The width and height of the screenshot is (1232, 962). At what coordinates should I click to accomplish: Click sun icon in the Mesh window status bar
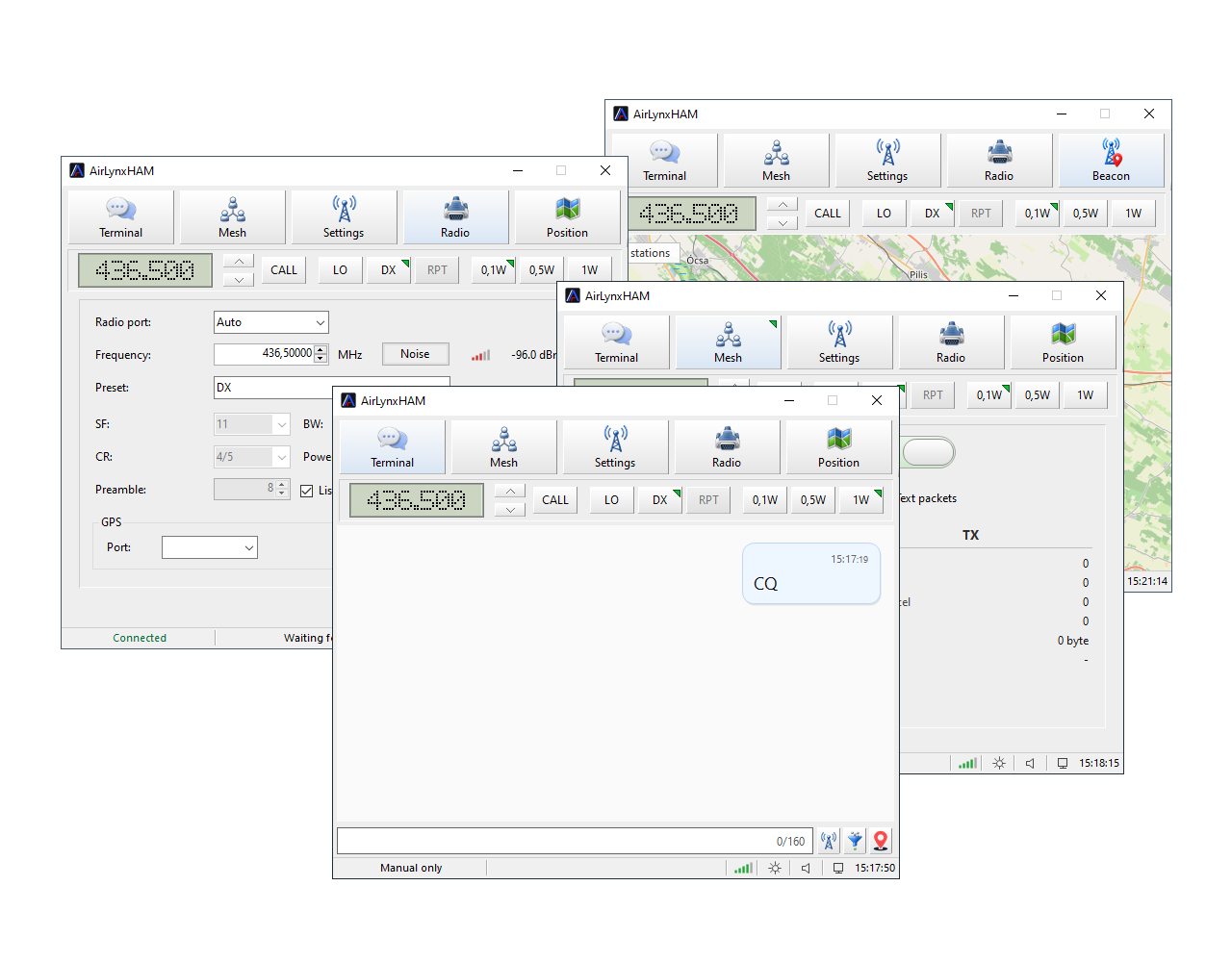999,763
